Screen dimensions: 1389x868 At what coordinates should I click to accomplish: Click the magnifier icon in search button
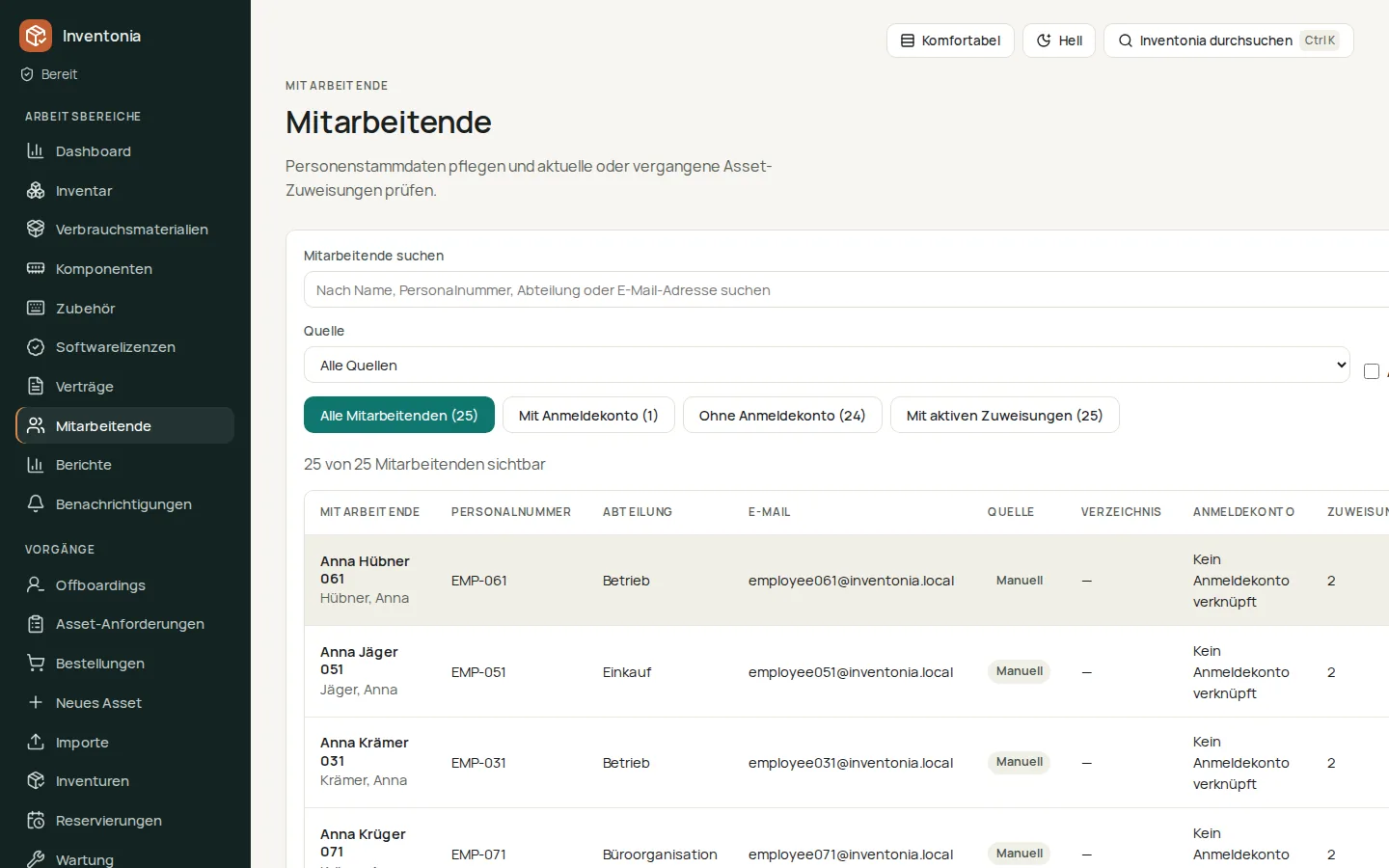click(x=1126, y=41)
